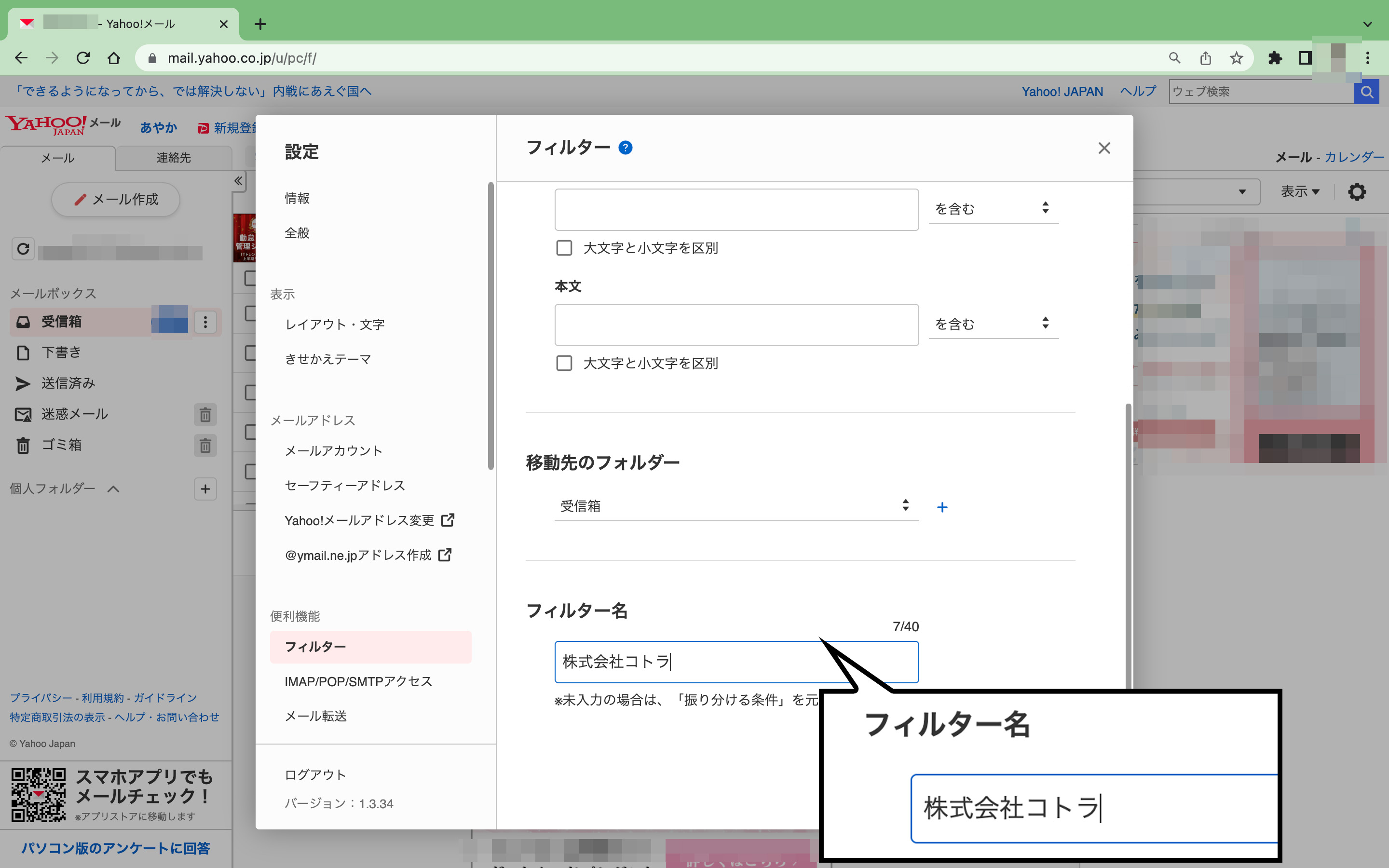This screenshot has width=1389, height=868.
Task: Open the 本文 を含む condition dropdown
Action: click(993, 324)
